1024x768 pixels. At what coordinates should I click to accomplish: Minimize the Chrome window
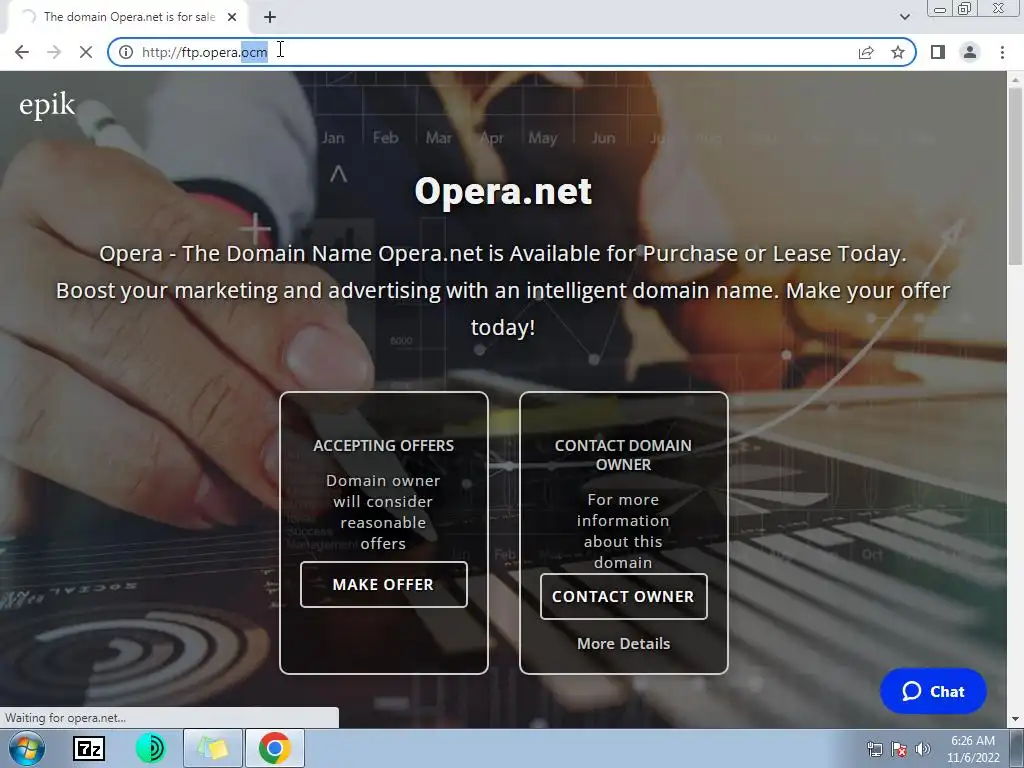pos(940,8)
